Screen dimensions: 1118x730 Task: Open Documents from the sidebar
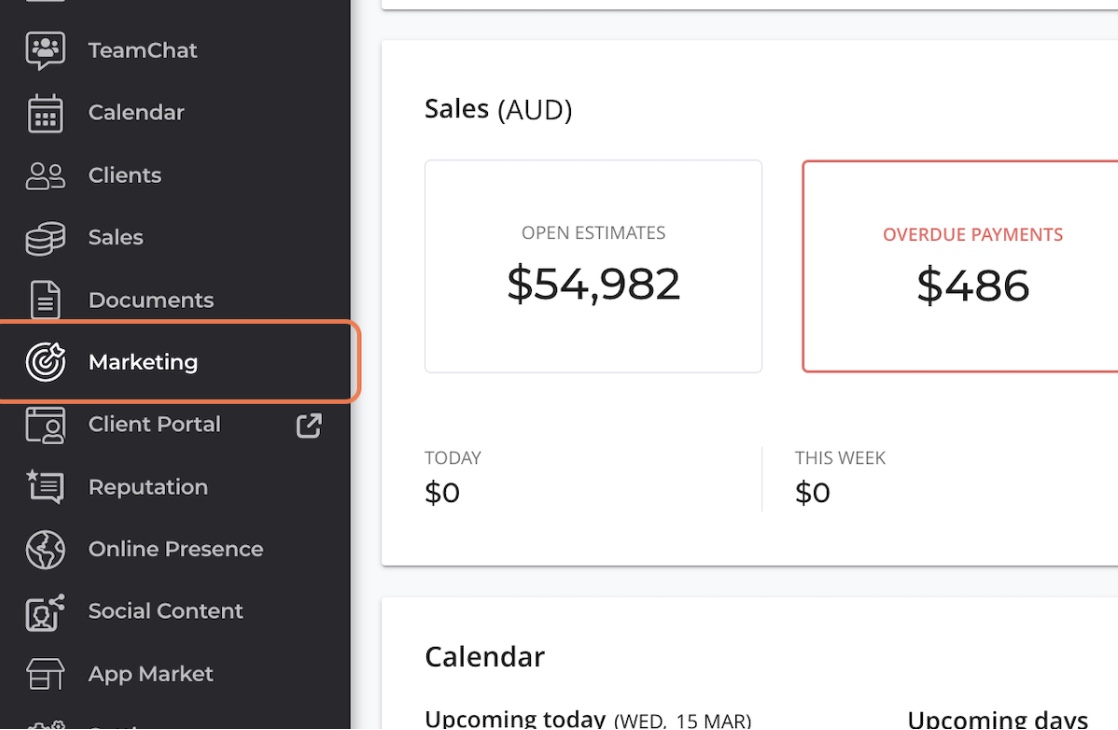point(151,300)
